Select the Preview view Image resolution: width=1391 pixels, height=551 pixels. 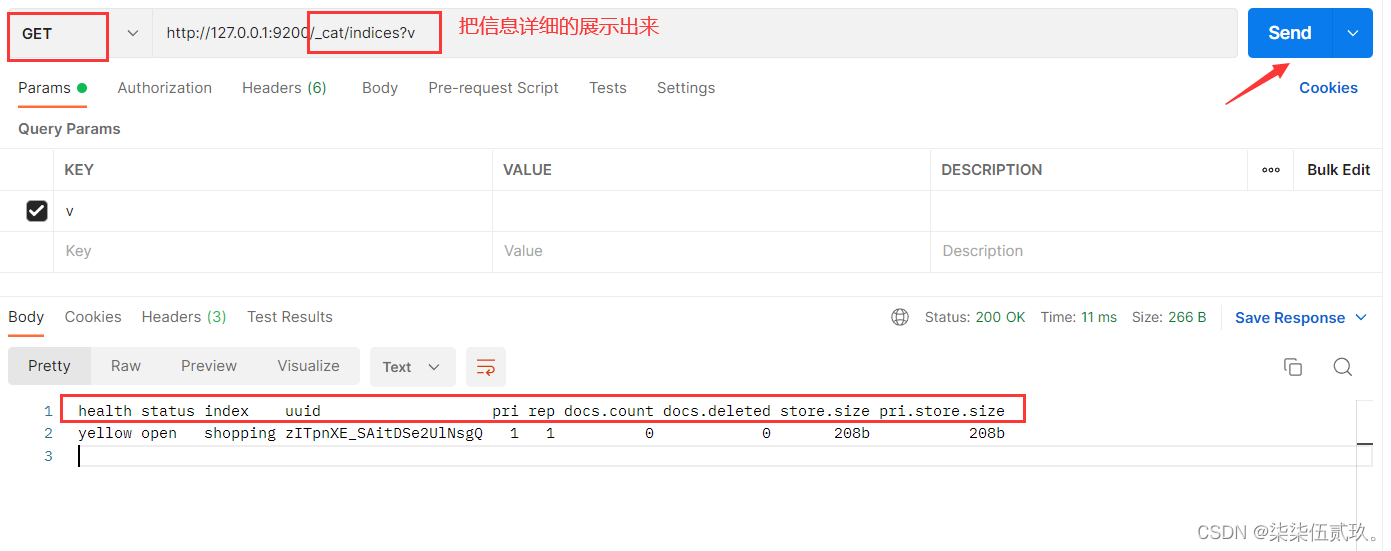pyautogui.click(x=209, y=366)
